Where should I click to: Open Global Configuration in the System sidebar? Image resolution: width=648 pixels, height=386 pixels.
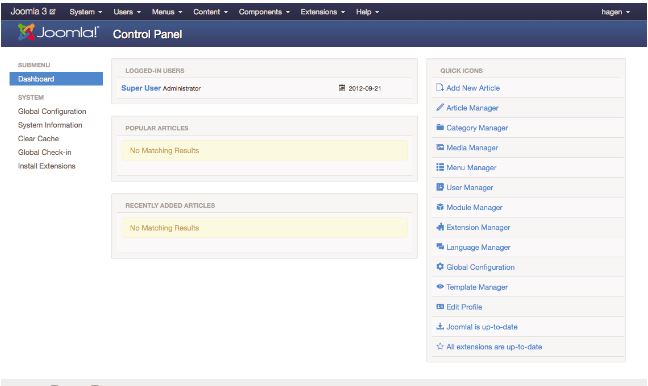coord(52,111)
